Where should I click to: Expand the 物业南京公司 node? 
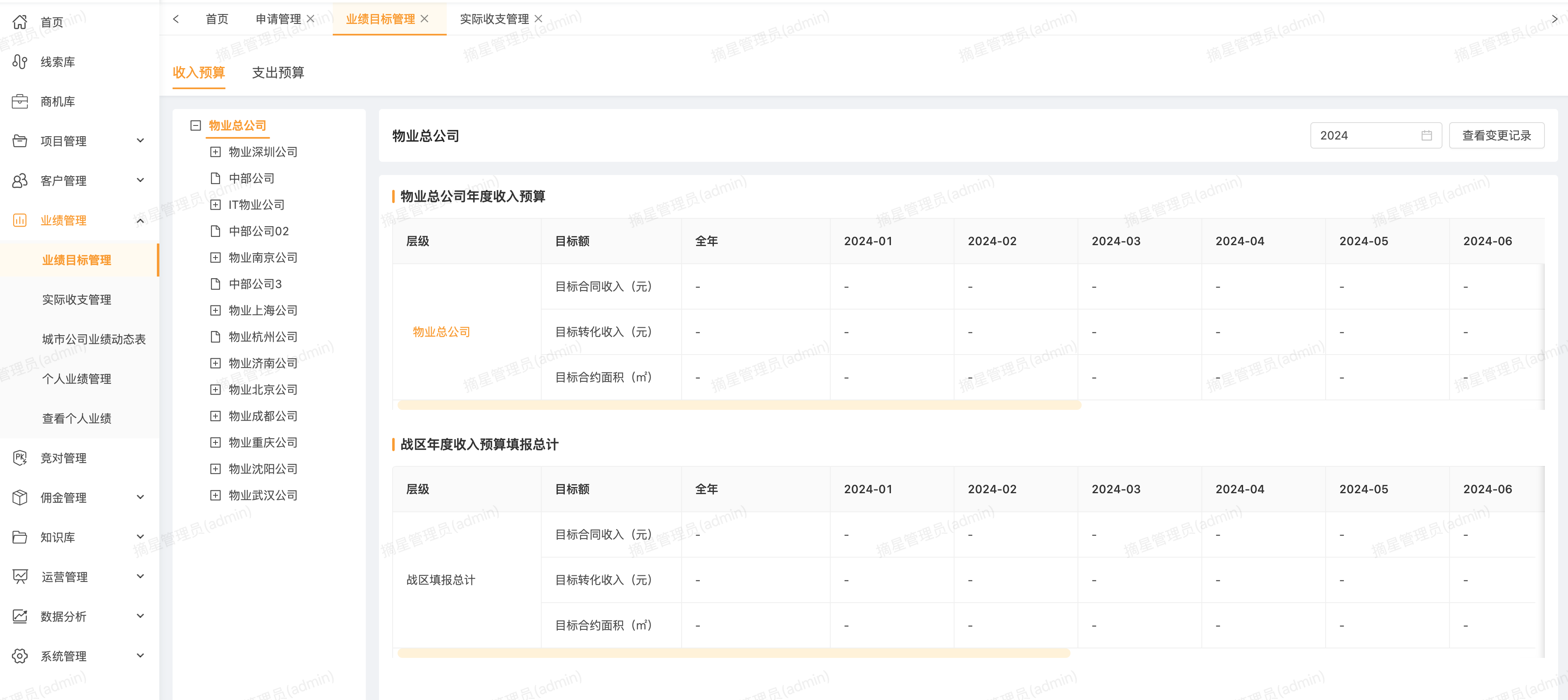[x=215, y=258]
